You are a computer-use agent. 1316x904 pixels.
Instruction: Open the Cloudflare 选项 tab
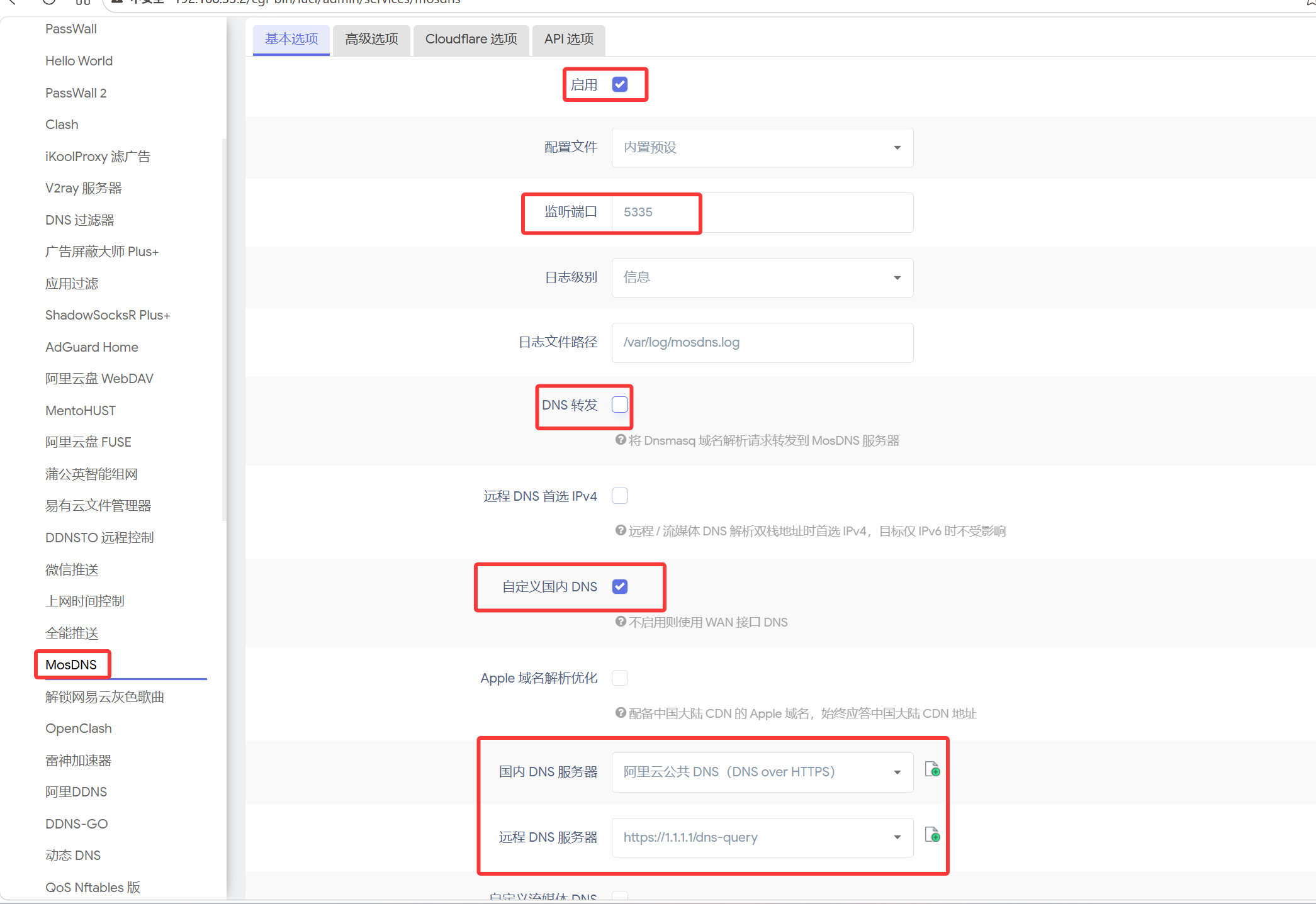point(471,39)
